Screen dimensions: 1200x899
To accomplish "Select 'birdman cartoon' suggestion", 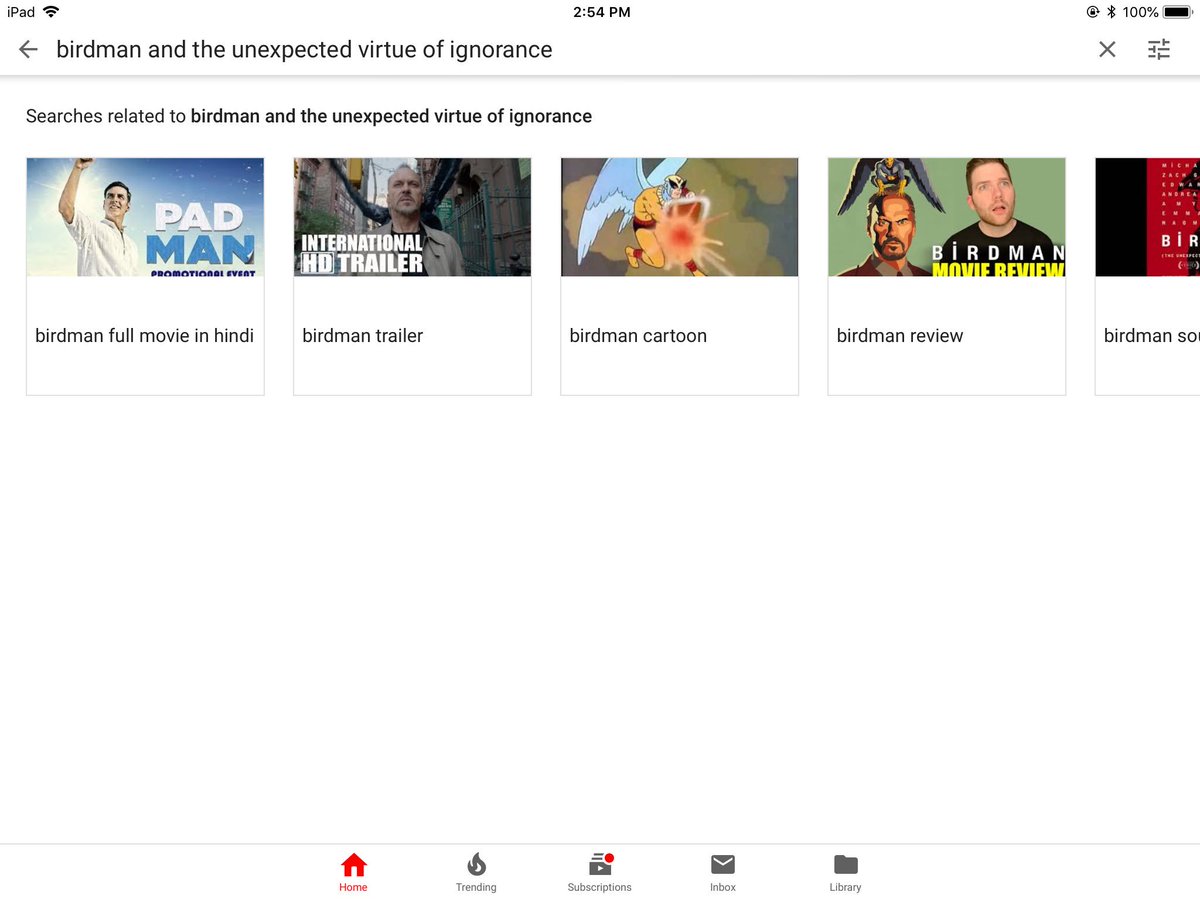I will [x=638, y=336].
